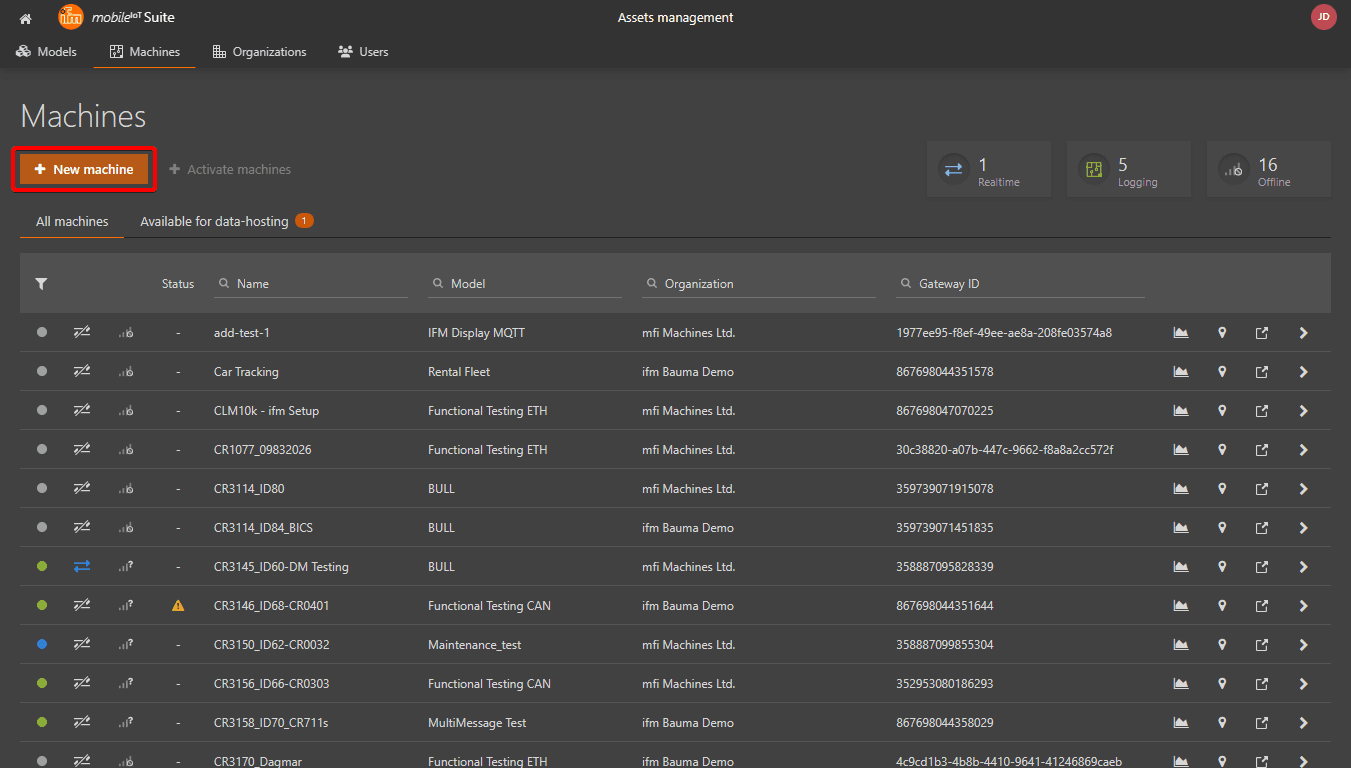The height and width of the screenshot is (768, 1351).
Task: Click the Realtime status counter tile
Action: pyautogui.click(x=988, y=170)
